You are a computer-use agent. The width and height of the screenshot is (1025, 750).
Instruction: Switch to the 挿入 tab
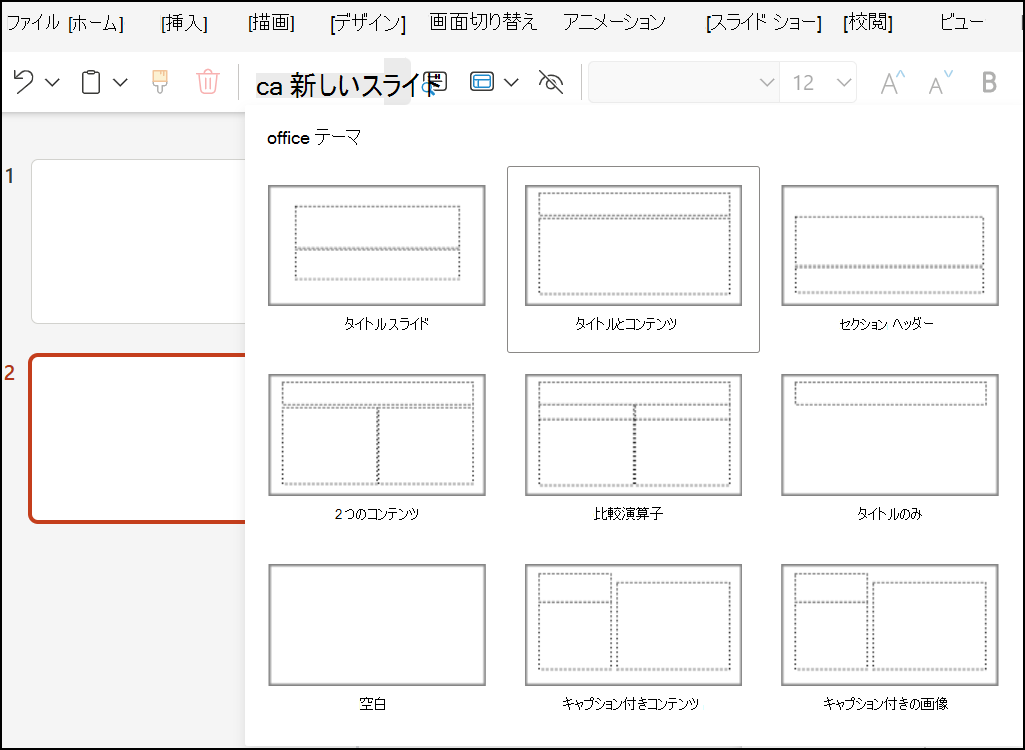[184, 24]
